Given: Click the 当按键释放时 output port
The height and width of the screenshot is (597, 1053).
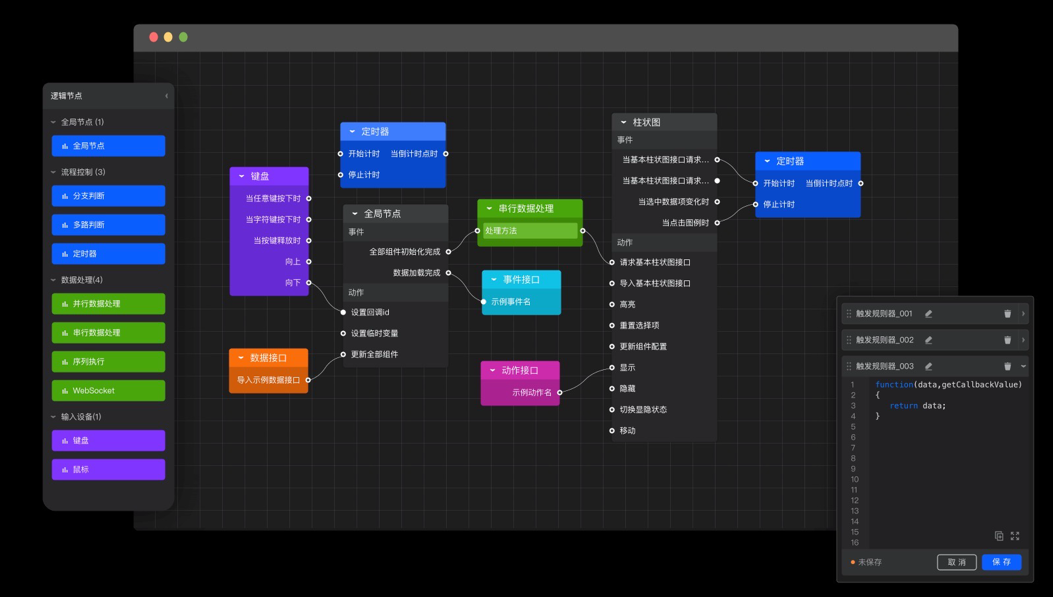Looking at the screenshot, I should tap(309, 240).
